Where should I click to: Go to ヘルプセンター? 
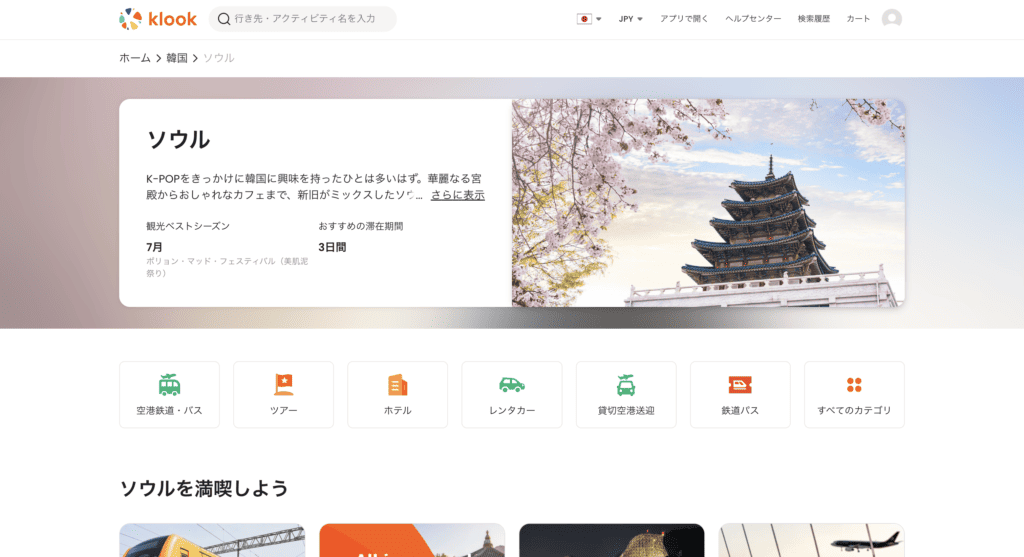tap(753, 19)
